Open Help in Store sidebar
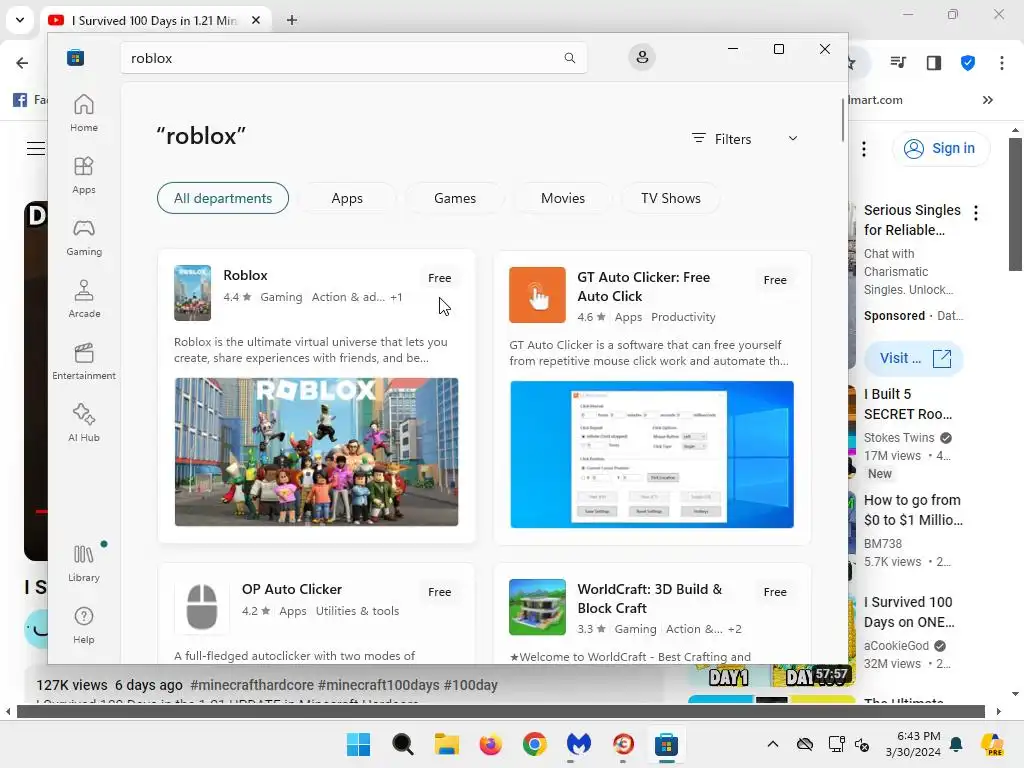Viewport: 1024px width, 768px height. [x=84, y=625]
